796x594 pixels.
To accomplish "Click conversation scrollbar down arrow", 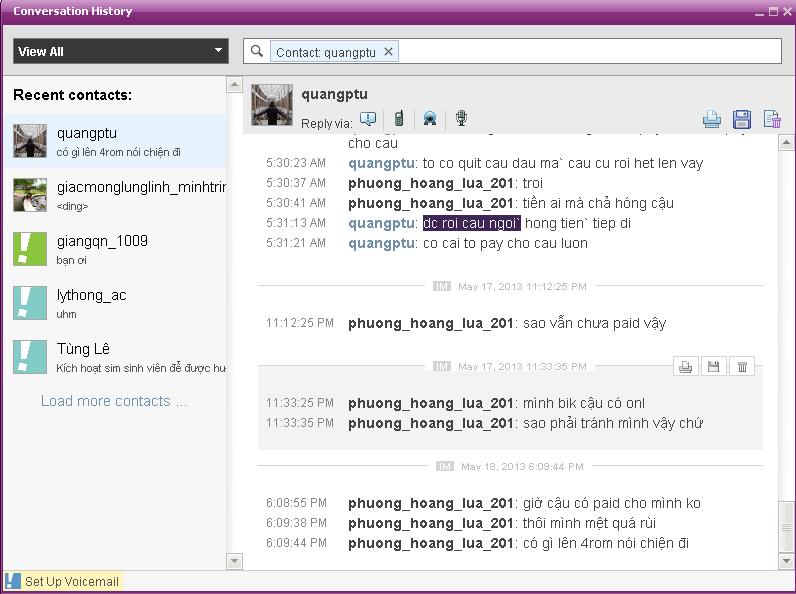I will tap(786, 561).
